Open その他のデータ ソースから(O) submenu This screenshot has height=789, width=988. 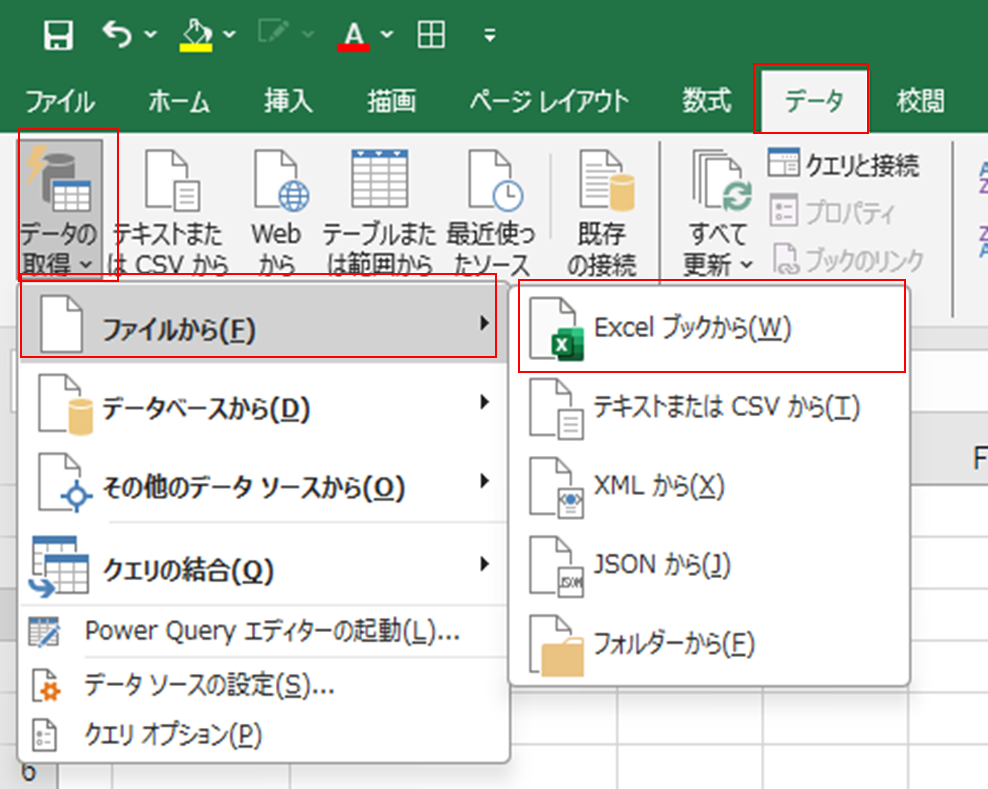coord(263,483)
